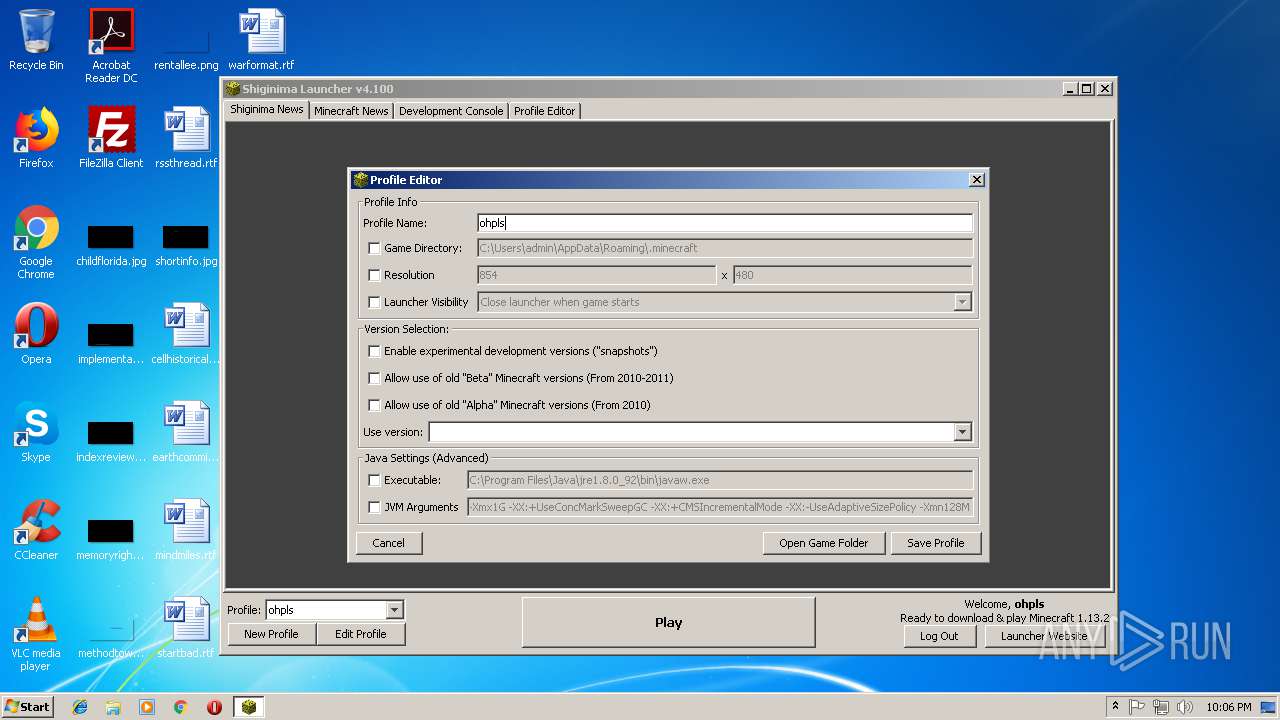Open Google Chrome desktop shortcut
The image size is (1280, 720).
pos(36,242)
